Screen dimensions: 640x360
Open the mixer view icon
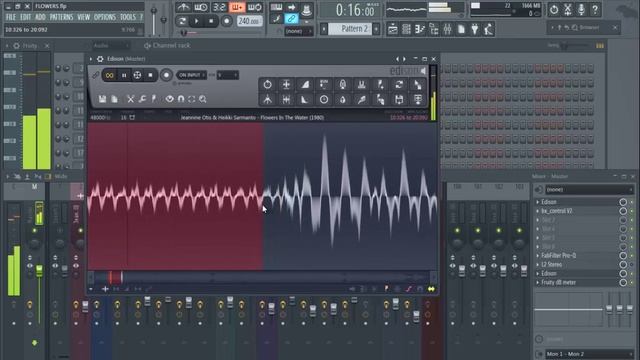(447, 29)
